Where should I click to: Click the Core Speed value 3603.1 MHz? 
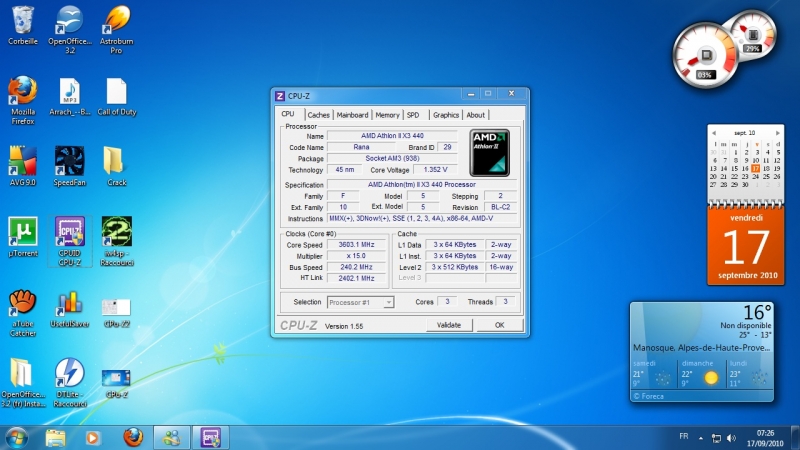[356, 244]
